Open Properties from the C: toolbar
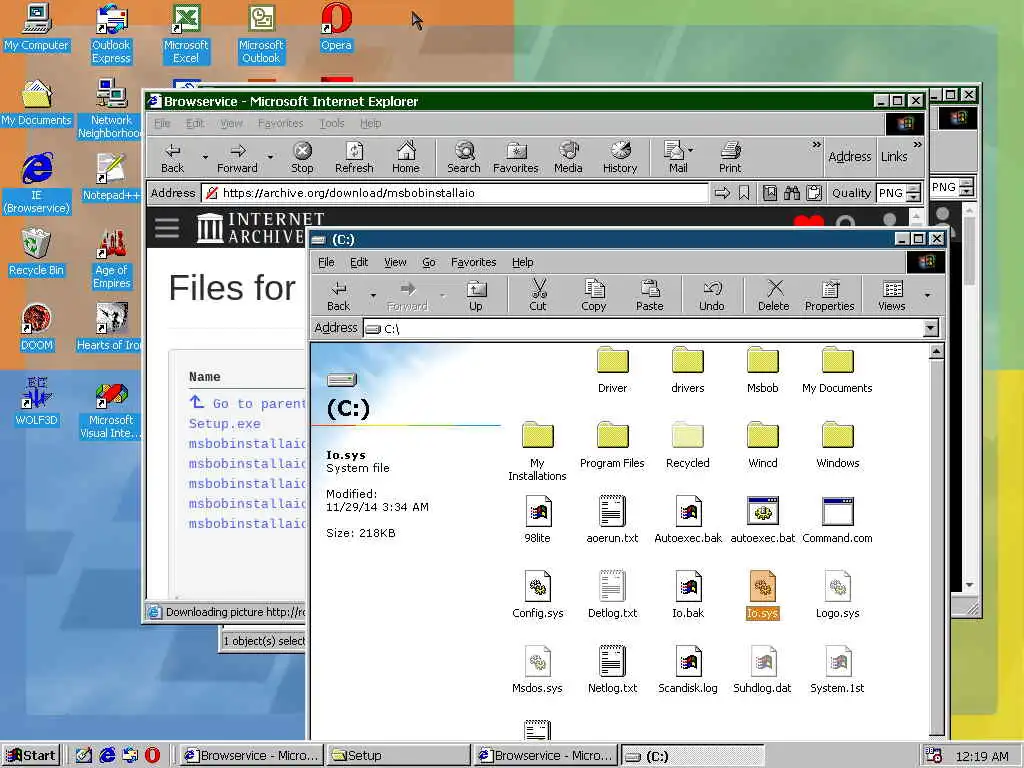 pyautogui.click(x=829, y=295)
